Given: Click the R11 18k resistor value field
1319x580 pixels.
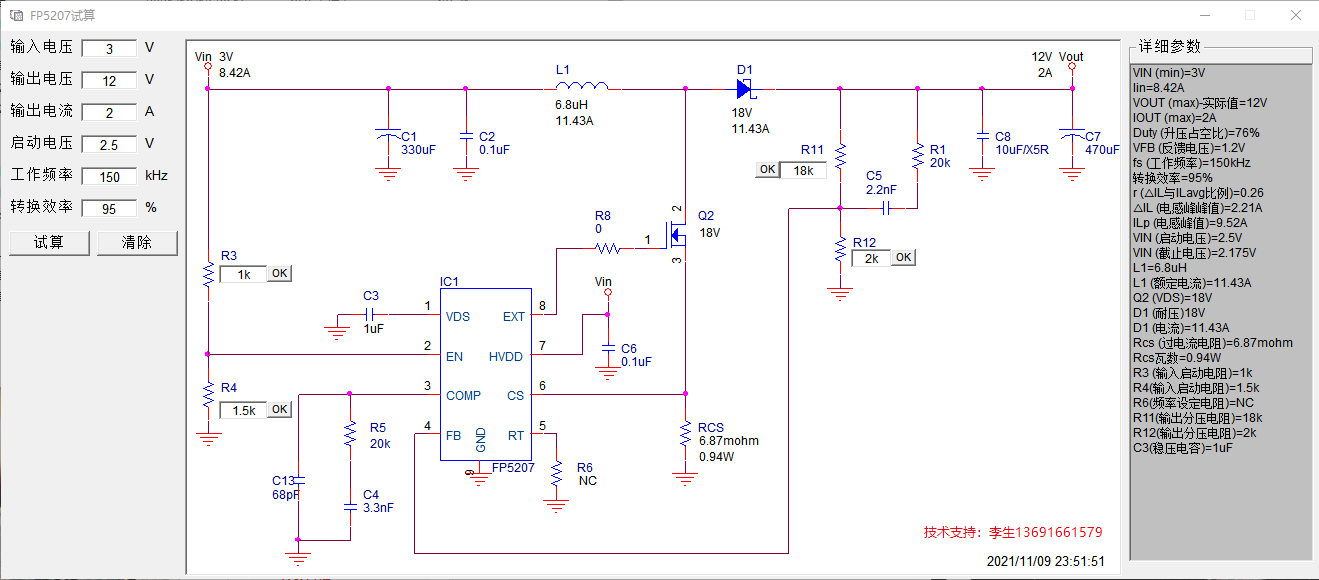Looking at the screenshot, I should click(x=804, y=170).
